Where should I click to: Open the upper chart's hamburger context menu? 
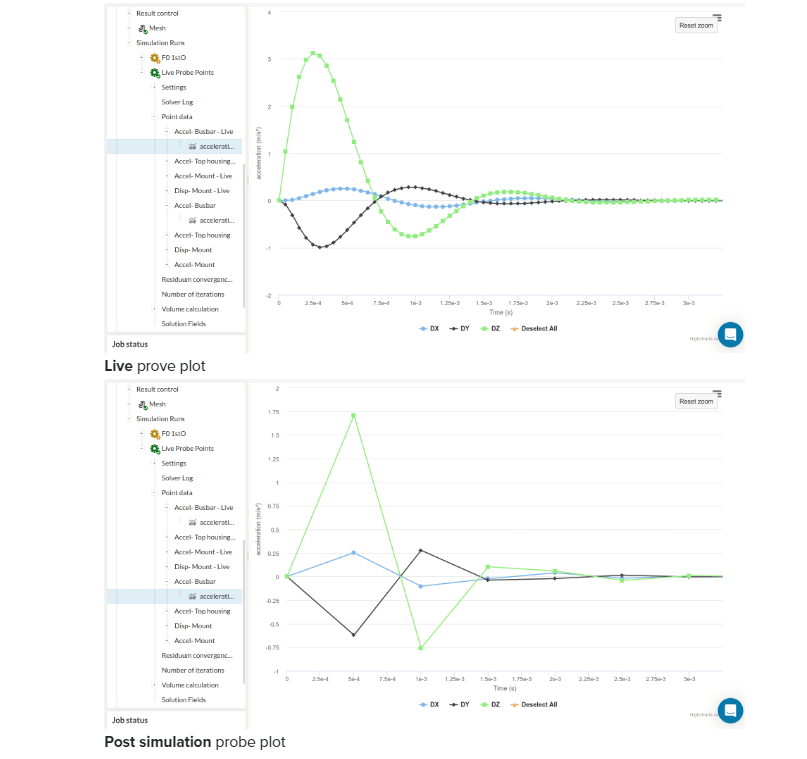pos(717,17)
